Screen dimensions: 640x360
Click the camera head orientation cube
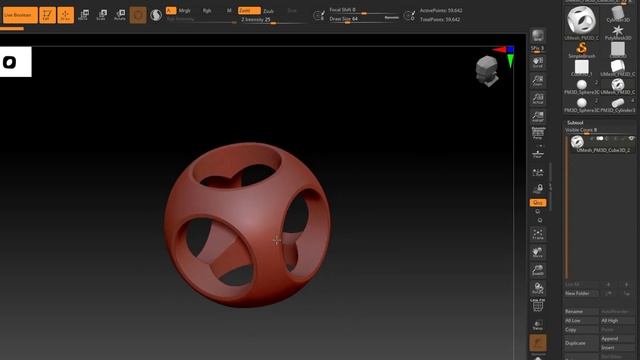(487, 71)
